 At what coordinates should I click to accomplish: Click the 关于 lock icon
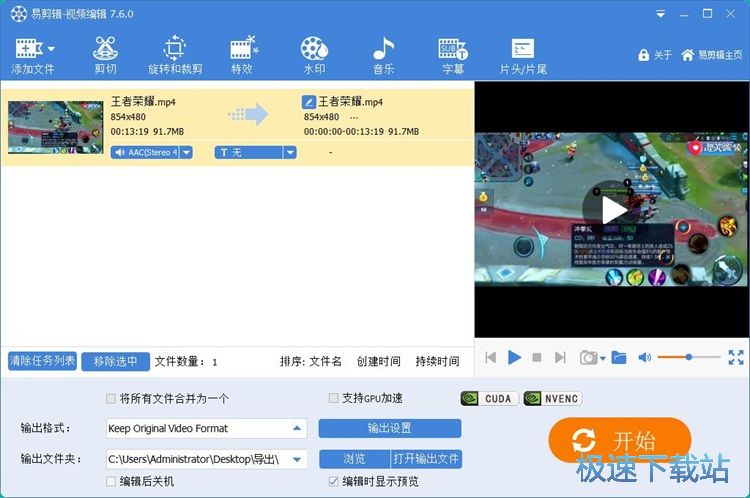(x=643, y=55)
